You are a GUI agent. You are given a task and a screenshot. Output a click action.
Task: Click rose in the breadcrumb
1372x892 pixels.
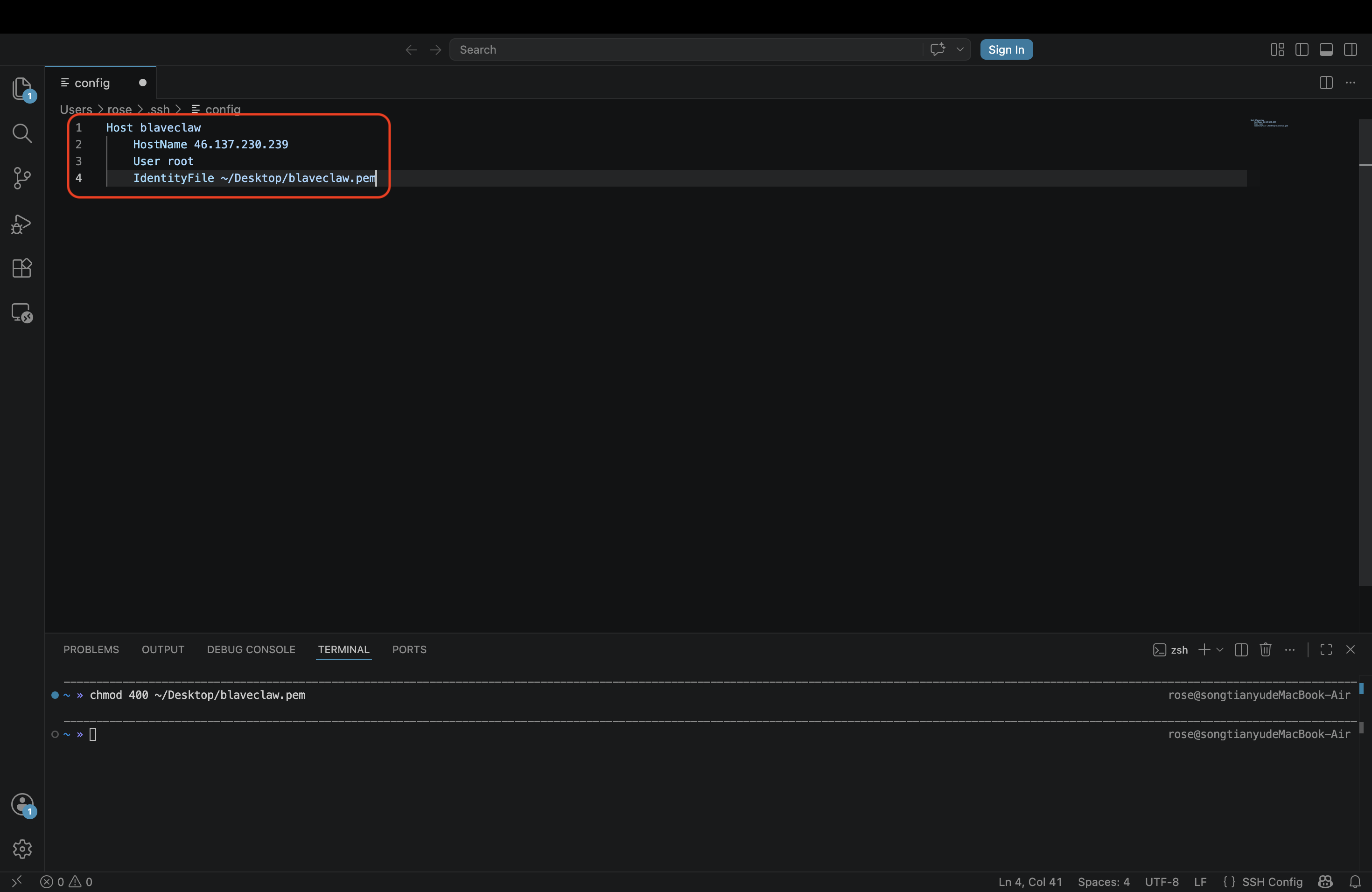(119, 109)
